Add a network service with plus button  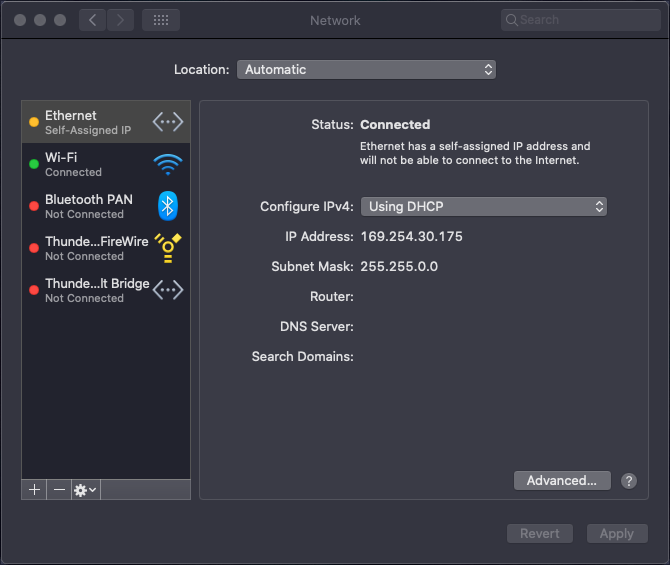pyautogui.click(x=34, y=489)
